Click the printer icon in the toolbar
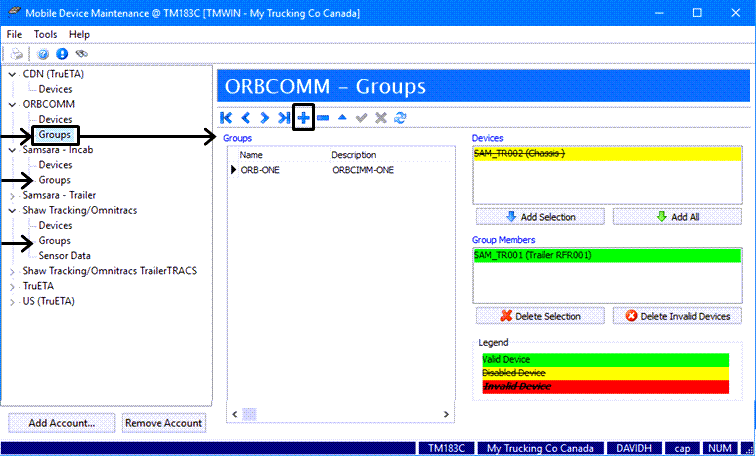 (17, 53)
